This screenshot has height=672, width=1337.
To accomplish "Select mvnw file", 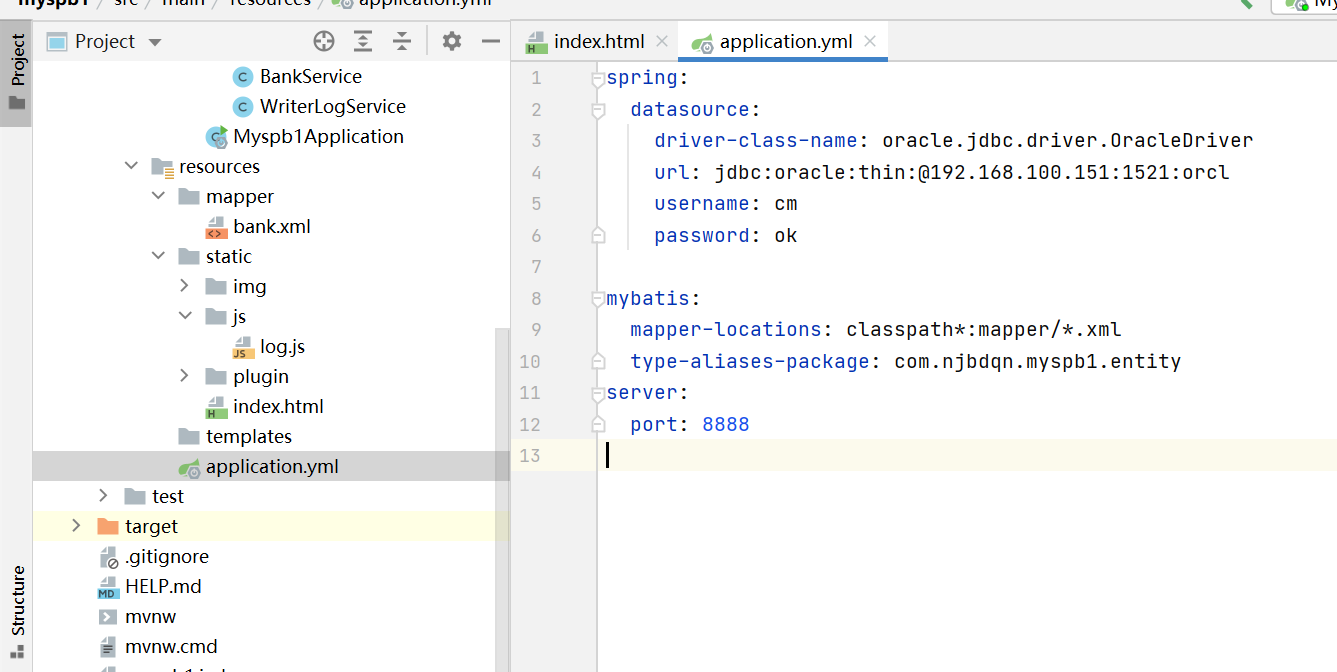I will point(151,616).
